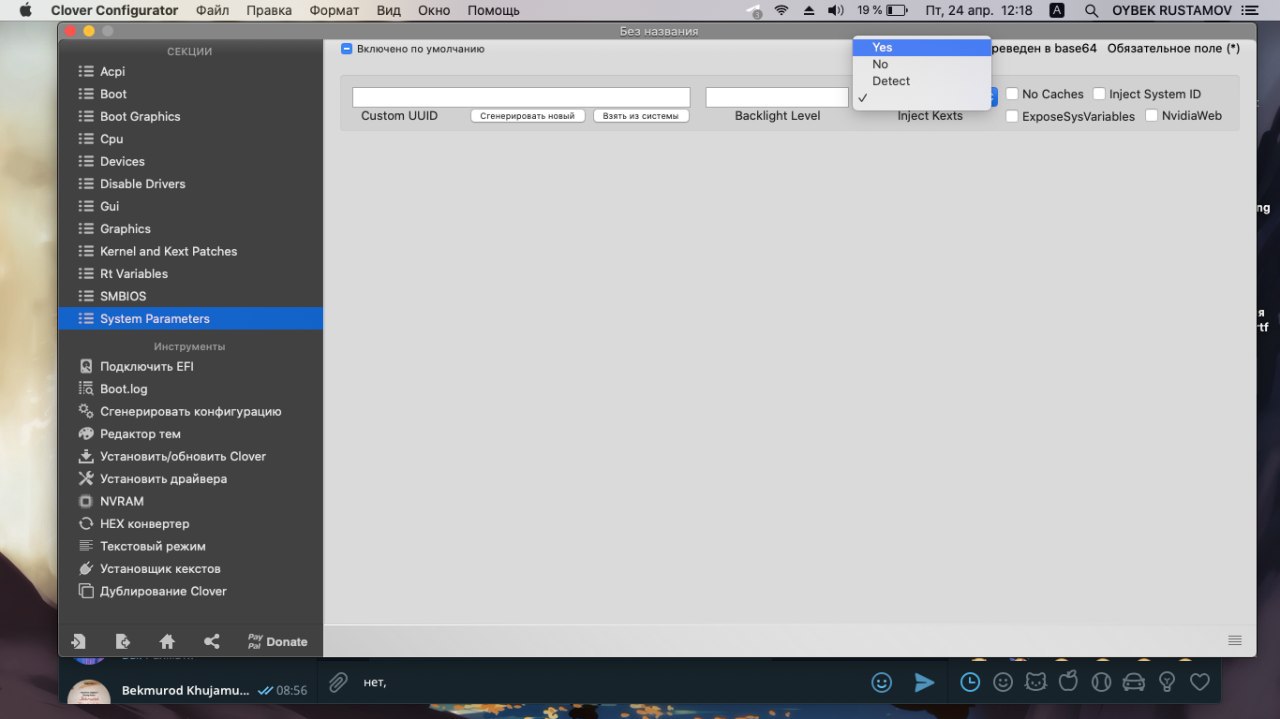Click Telegram send message arrow
Screen dimensions: 1280x719
point(925,682)
